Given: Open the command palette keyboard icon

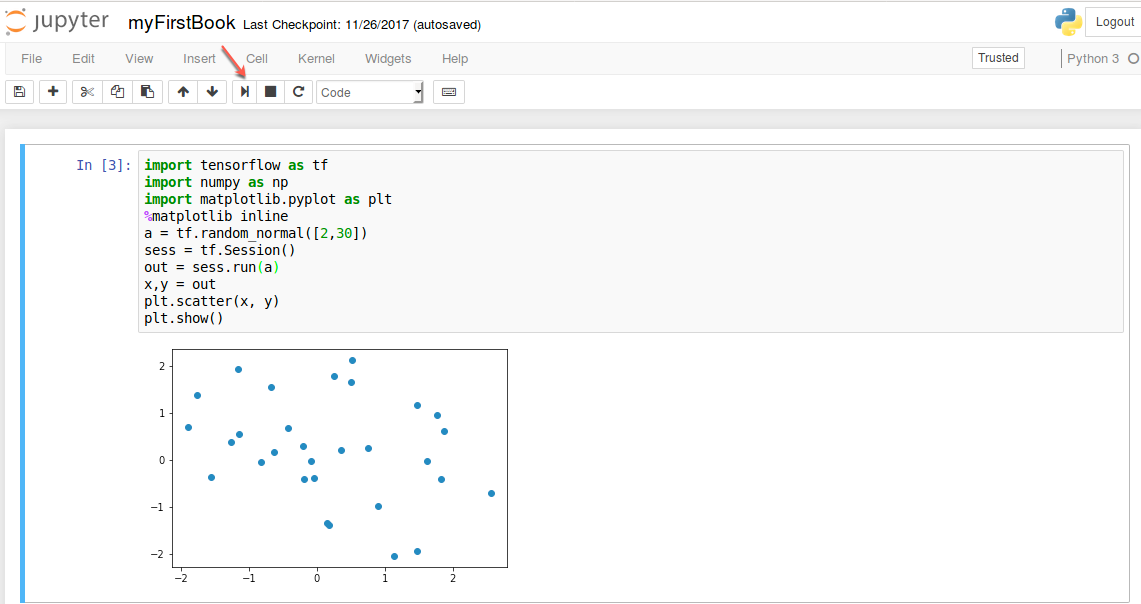Looking at the screenshot, I should click(x=448, y=91).
